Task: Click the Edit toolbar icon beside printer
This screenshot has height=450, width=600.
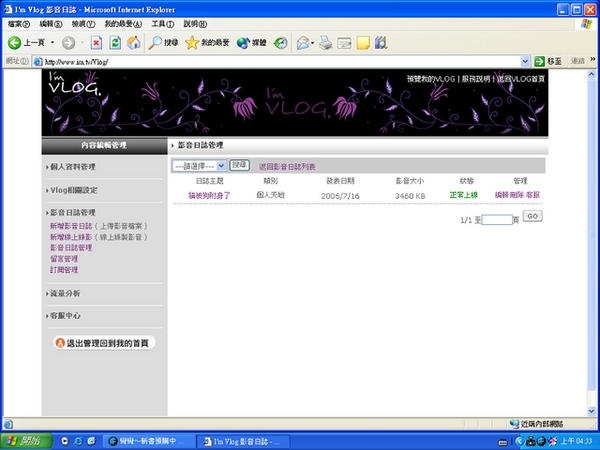Action: pyautogui.click(x=344, y=42)
